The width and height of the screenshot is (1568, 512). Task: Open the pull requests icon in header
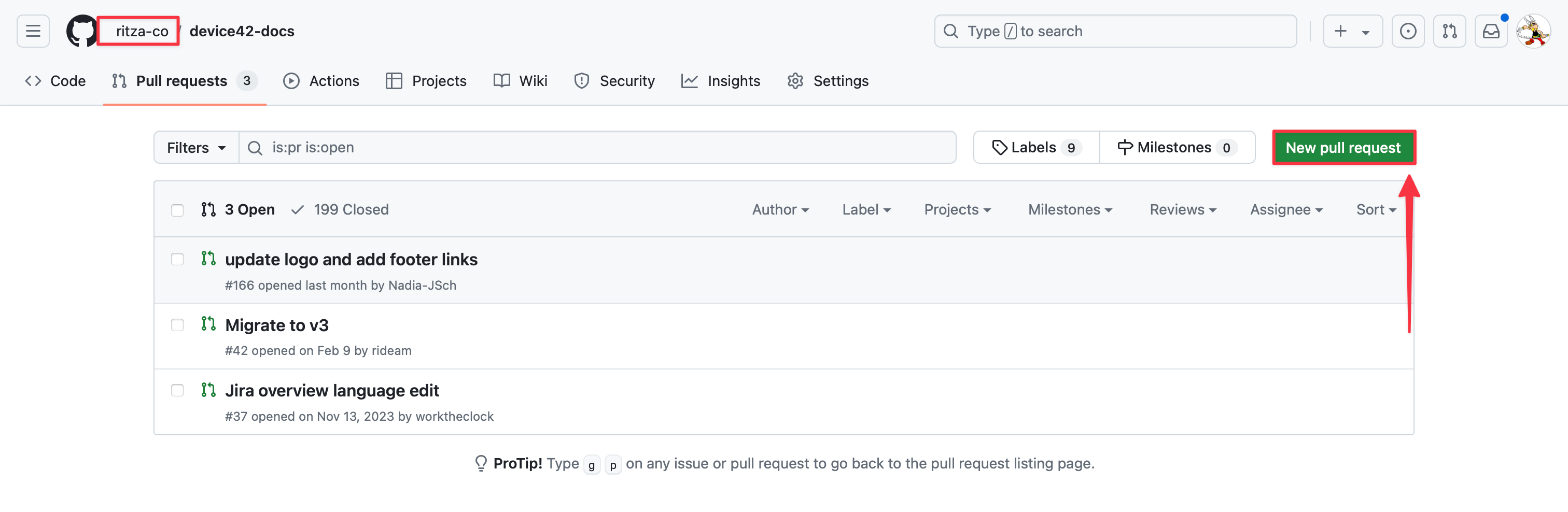pyautogui.click(x=1449, y=31)
